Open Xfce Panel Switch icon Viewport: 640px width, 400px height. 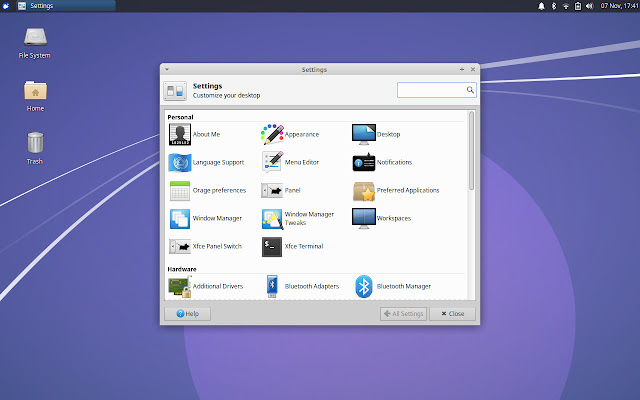click(x=180, y=247)
